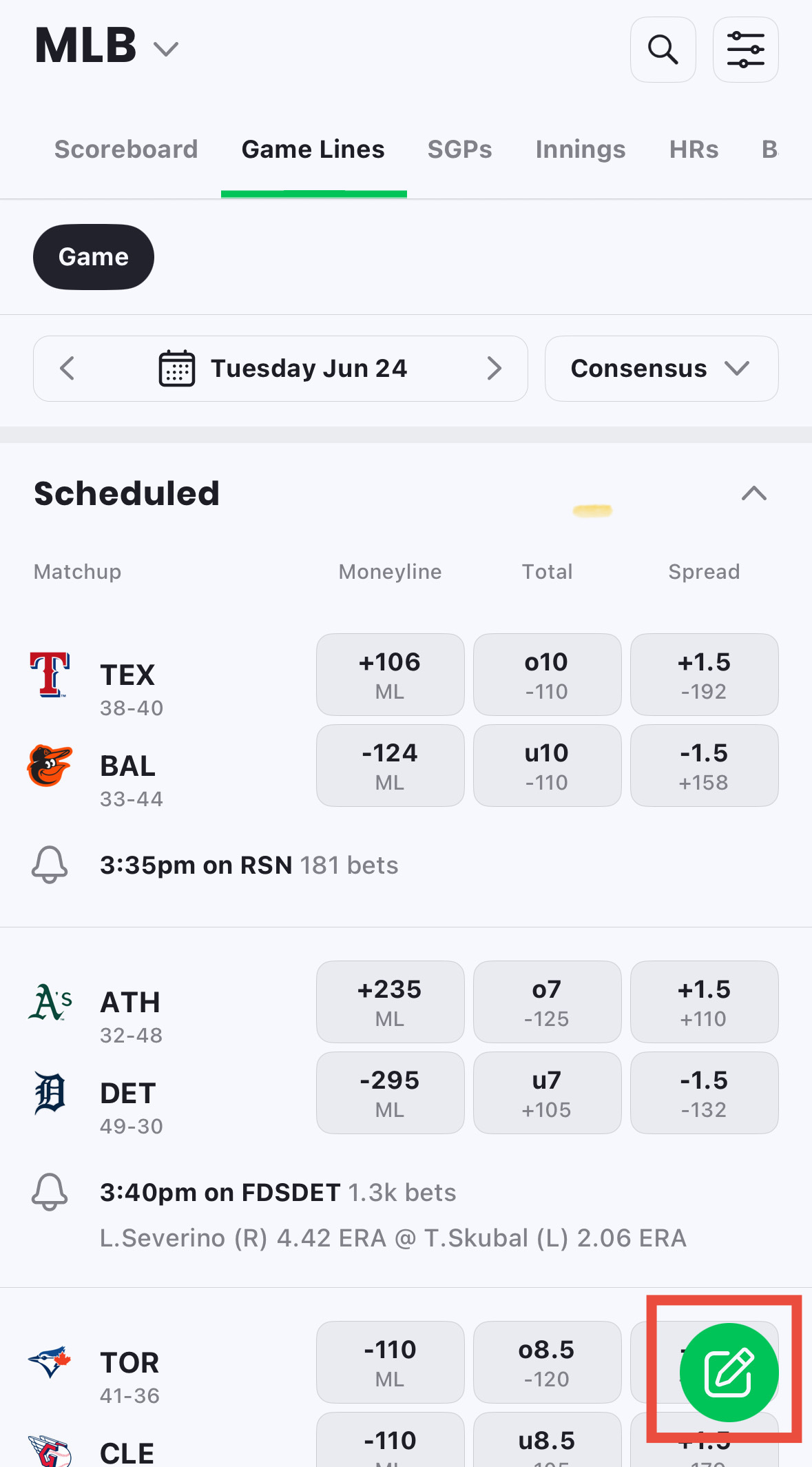Collapse the Scheduled section
This screenshot has width=812, height=1467.
coord(754,493)
